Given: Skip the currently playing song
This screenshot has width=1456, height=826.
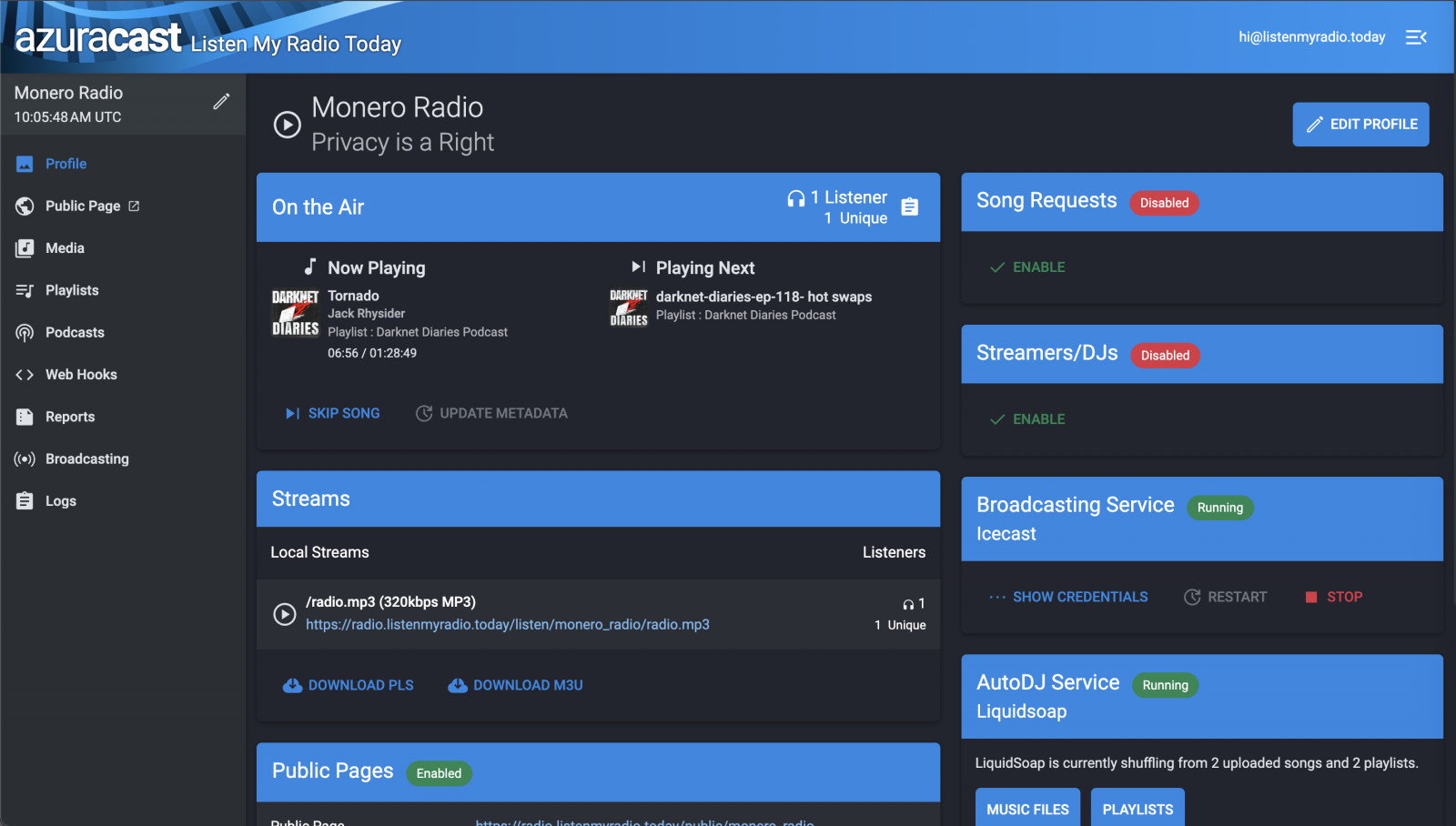Looking at the screenshot, I should (x=333, y=413).
